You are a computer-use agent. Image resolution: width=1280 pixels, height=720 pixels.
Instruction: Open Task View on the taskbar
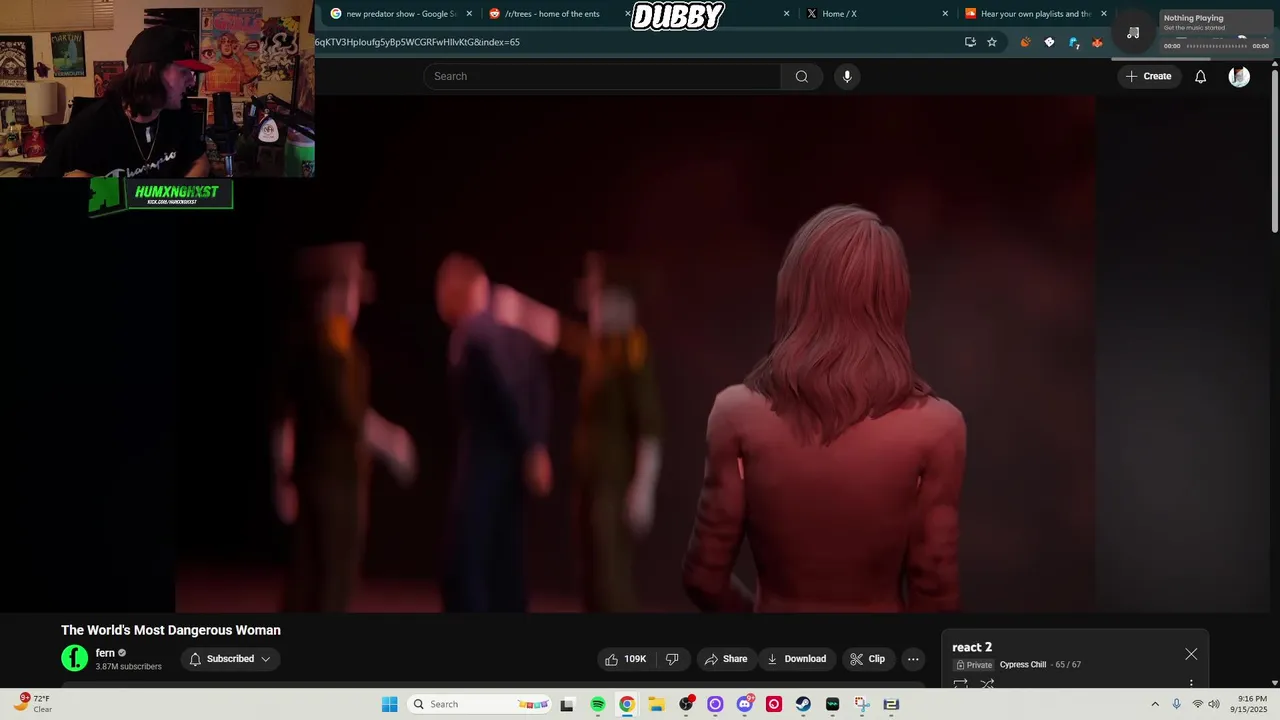click(568, 704)
